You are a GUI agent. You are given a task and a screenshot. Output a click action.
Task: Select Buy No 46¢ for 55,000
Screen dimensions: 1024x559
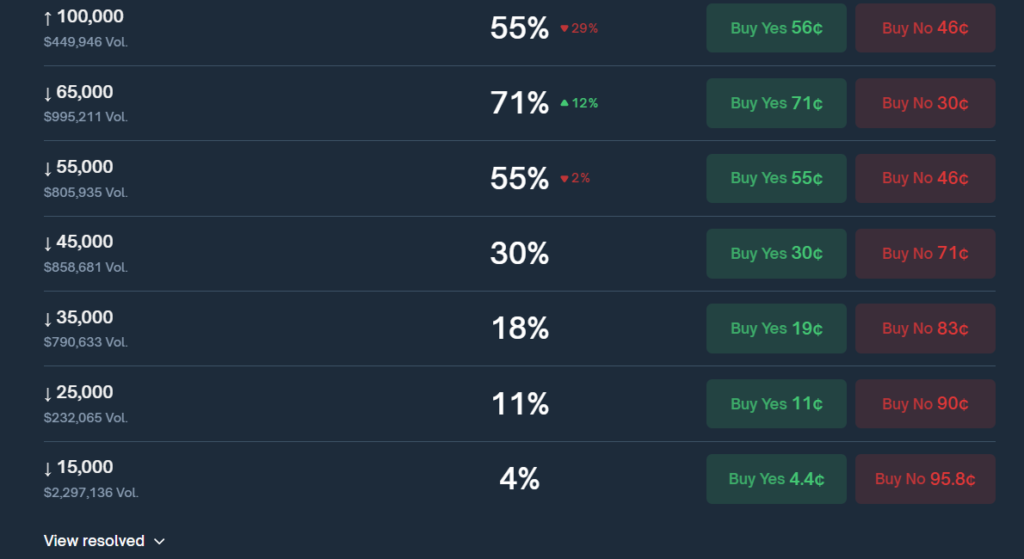pyautogui.click(x=925, y=178)
